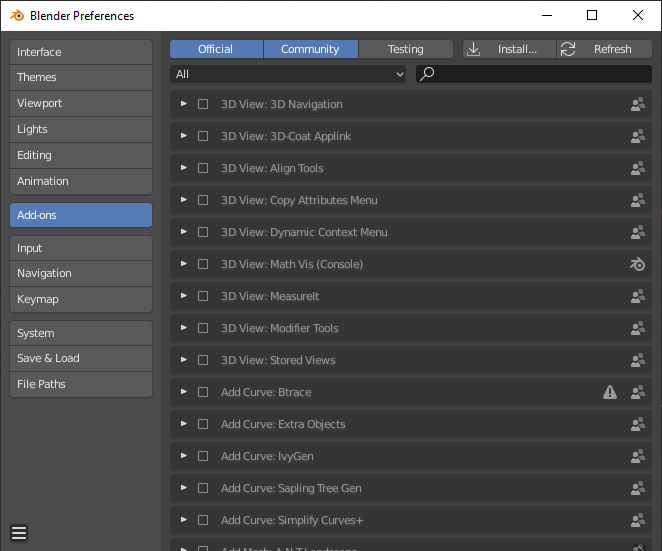The width and height of the screenshot is (662, 551).
Task: Open the Keymap preferences section
Action: point(81,299)
